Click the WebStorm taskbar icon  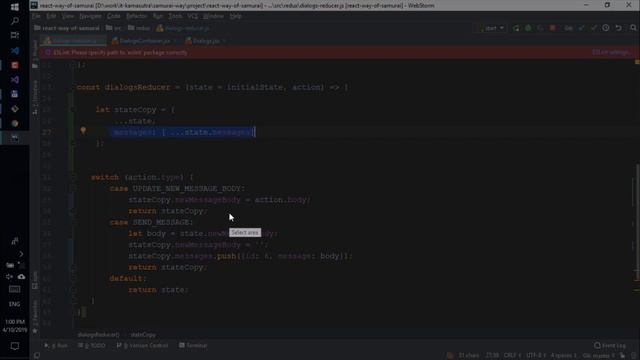click(x=15, y=138)
